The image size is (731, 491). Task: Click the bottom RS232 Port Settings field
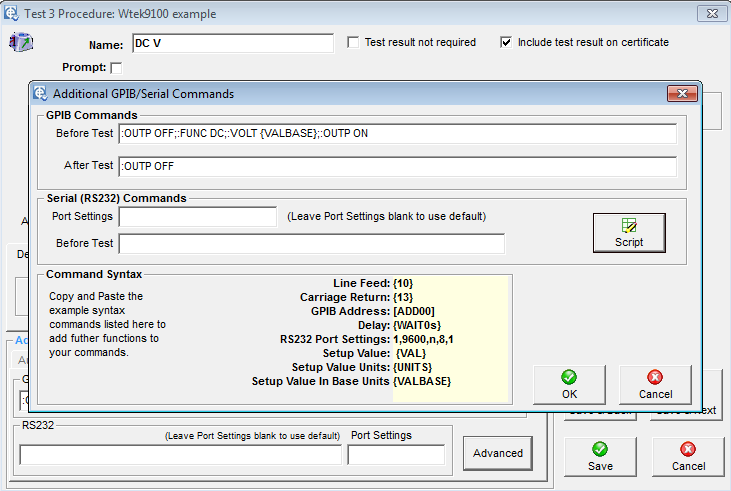(x=396, y=455)
